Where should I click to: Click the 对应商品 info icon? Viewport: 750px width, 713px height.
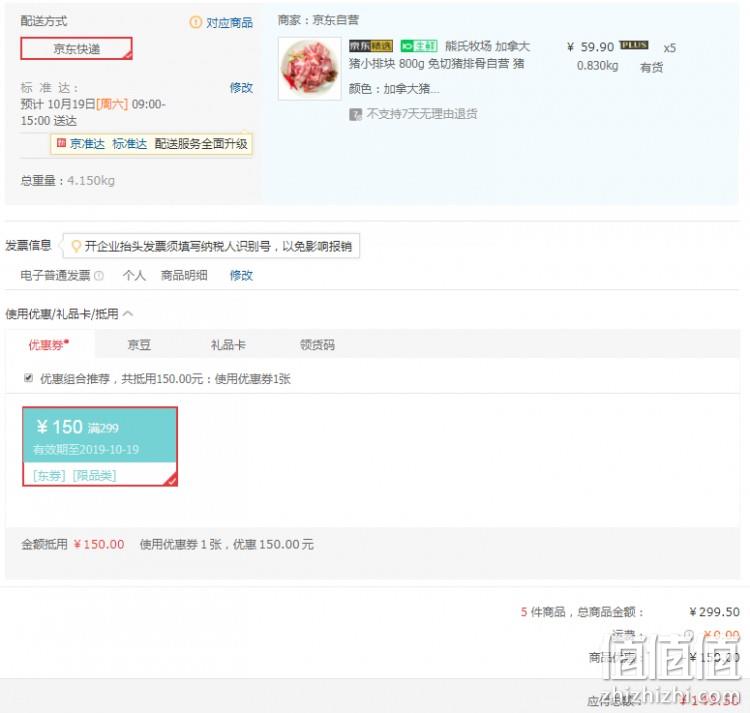coord(196,22)
